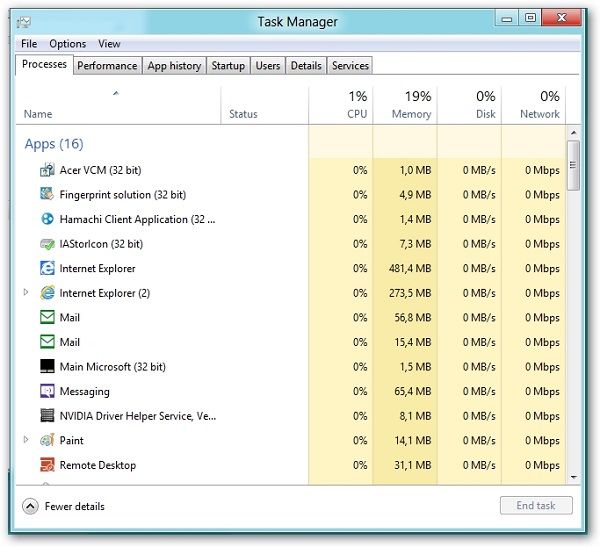Image resolution: width=600 pixels, height=547 pixels.
Task: Select the Main Microsoft process icon
Action: (x=47, y=367)
